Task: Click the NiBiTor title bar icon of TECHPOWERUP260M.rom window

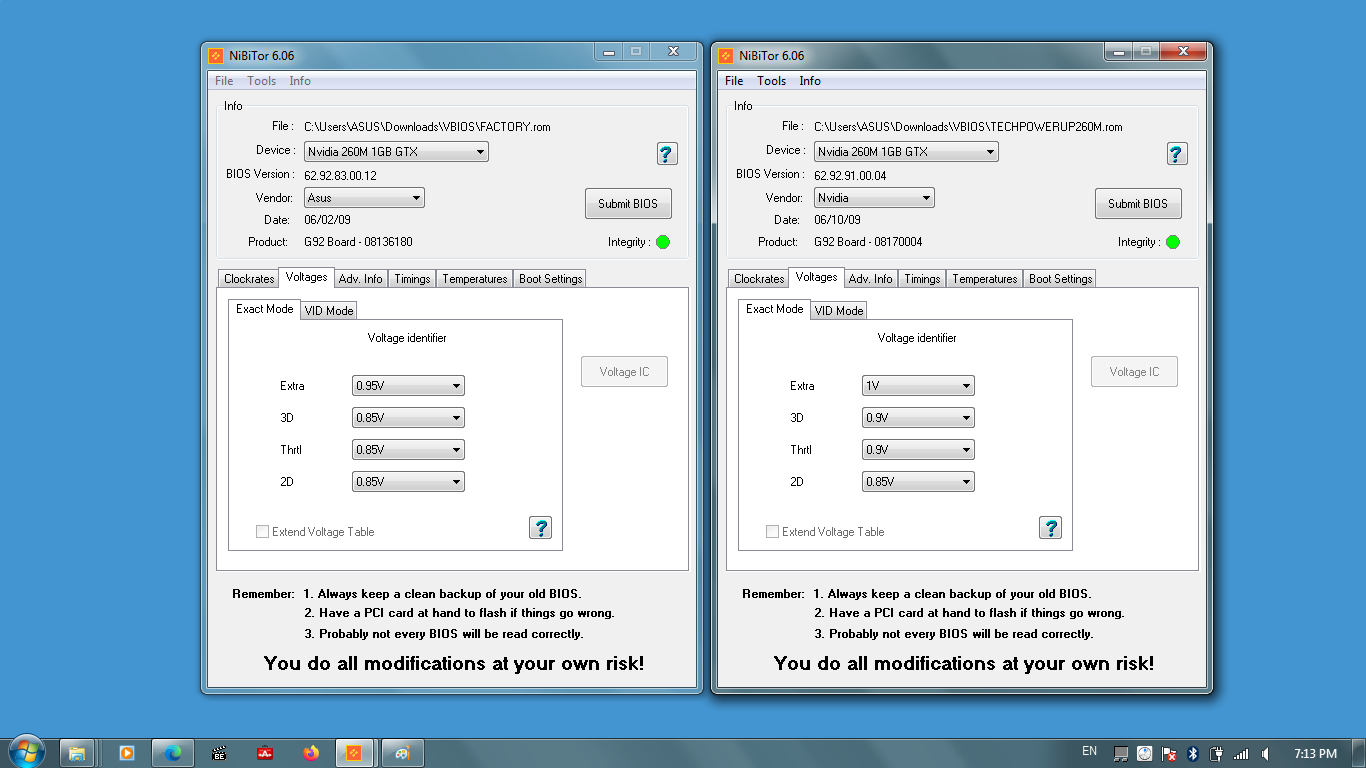Action: tap(726, 55)
